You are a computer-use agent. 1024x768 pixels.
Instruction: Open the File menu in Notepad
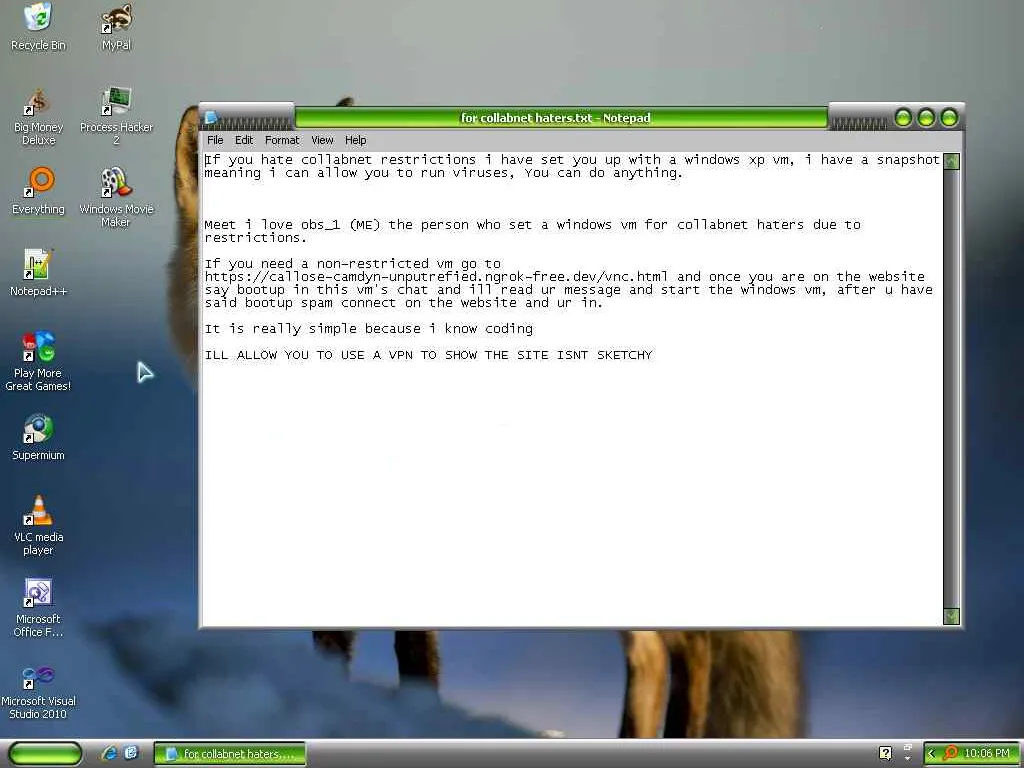(x=215, y=140)
